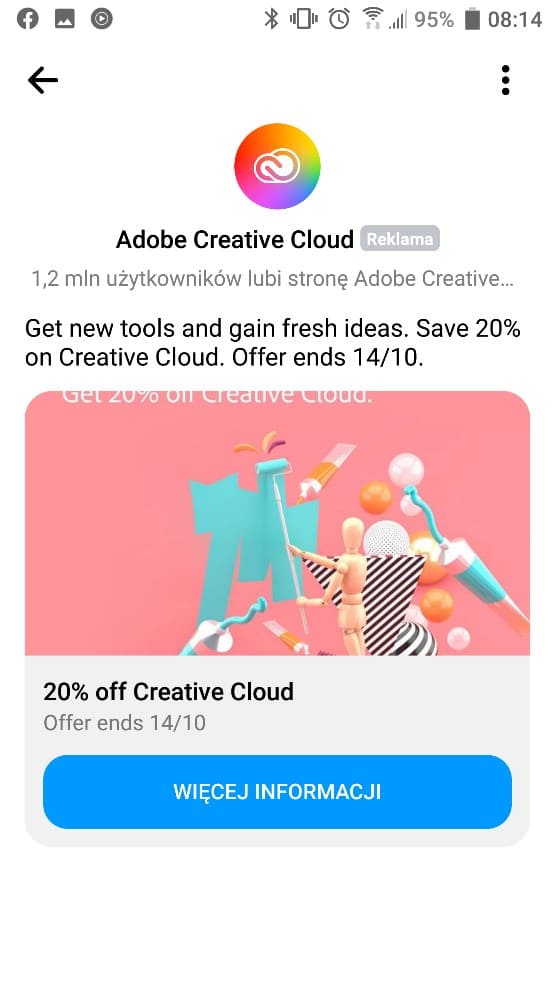
Task: Tap the 1,2 mln użytkowników likes text
Action: pos(273,279)
